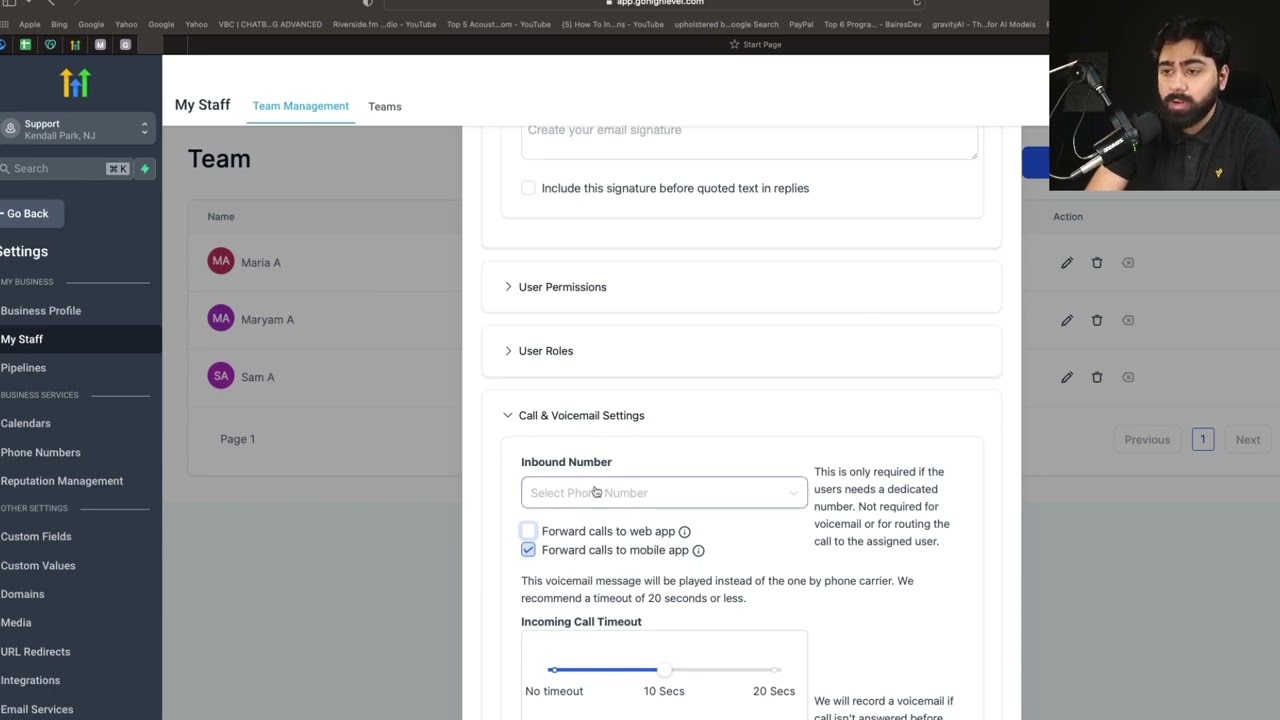1280x720 pixels.
Task: Expand the User Roles section
Action: 741,351
